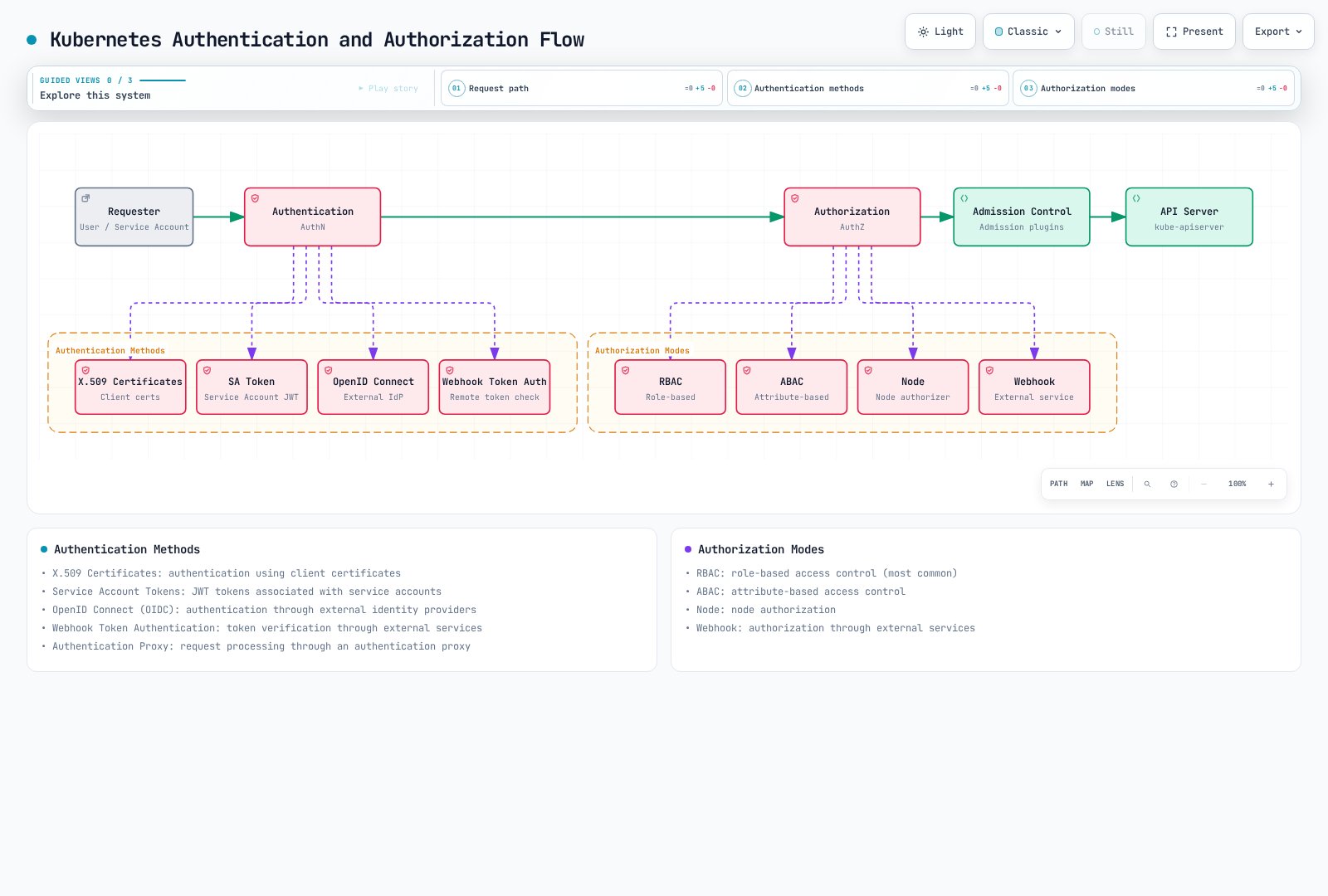
Task: Click Play story in guided views
Action: [388, 88]
